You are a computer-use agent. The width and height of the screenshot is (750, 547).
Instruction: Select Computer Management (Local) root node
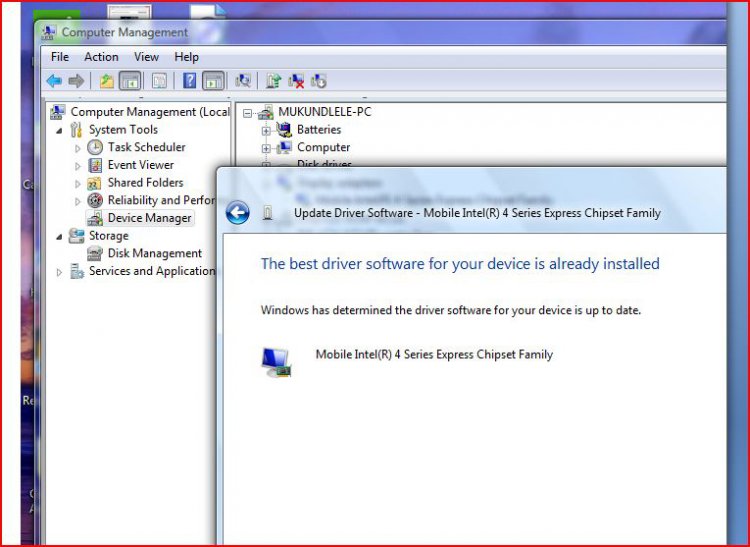point(150,112)
